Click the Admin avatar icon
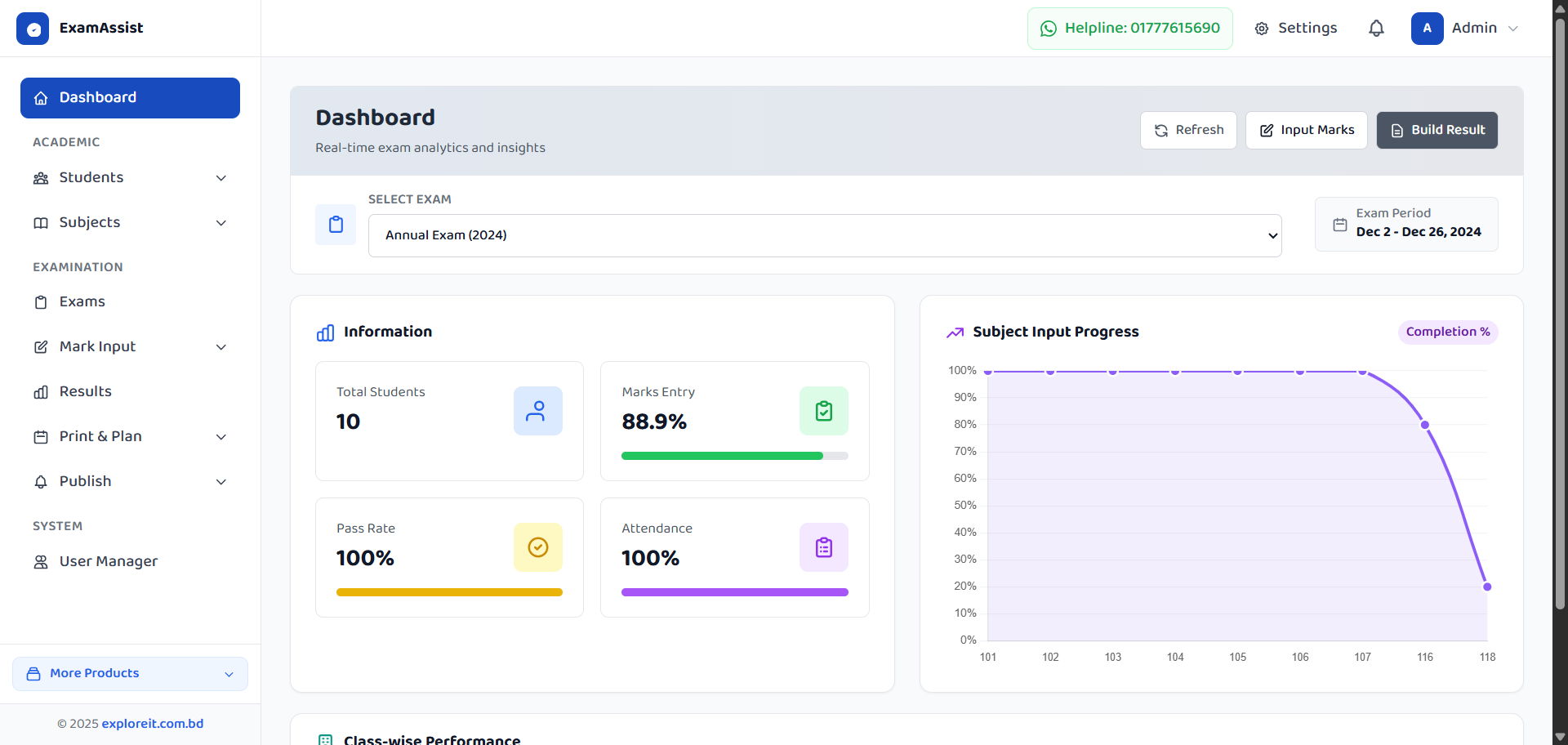This screenshot has width=1568, height=745. point(1427,29)
